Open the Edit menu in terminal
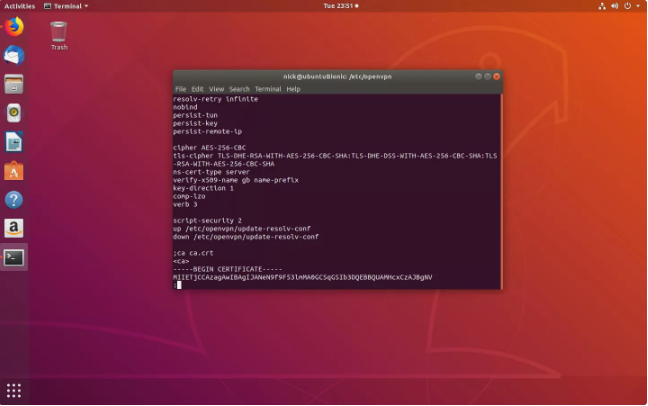The width and height of the screenshot is (648, 406). (197, 89)
